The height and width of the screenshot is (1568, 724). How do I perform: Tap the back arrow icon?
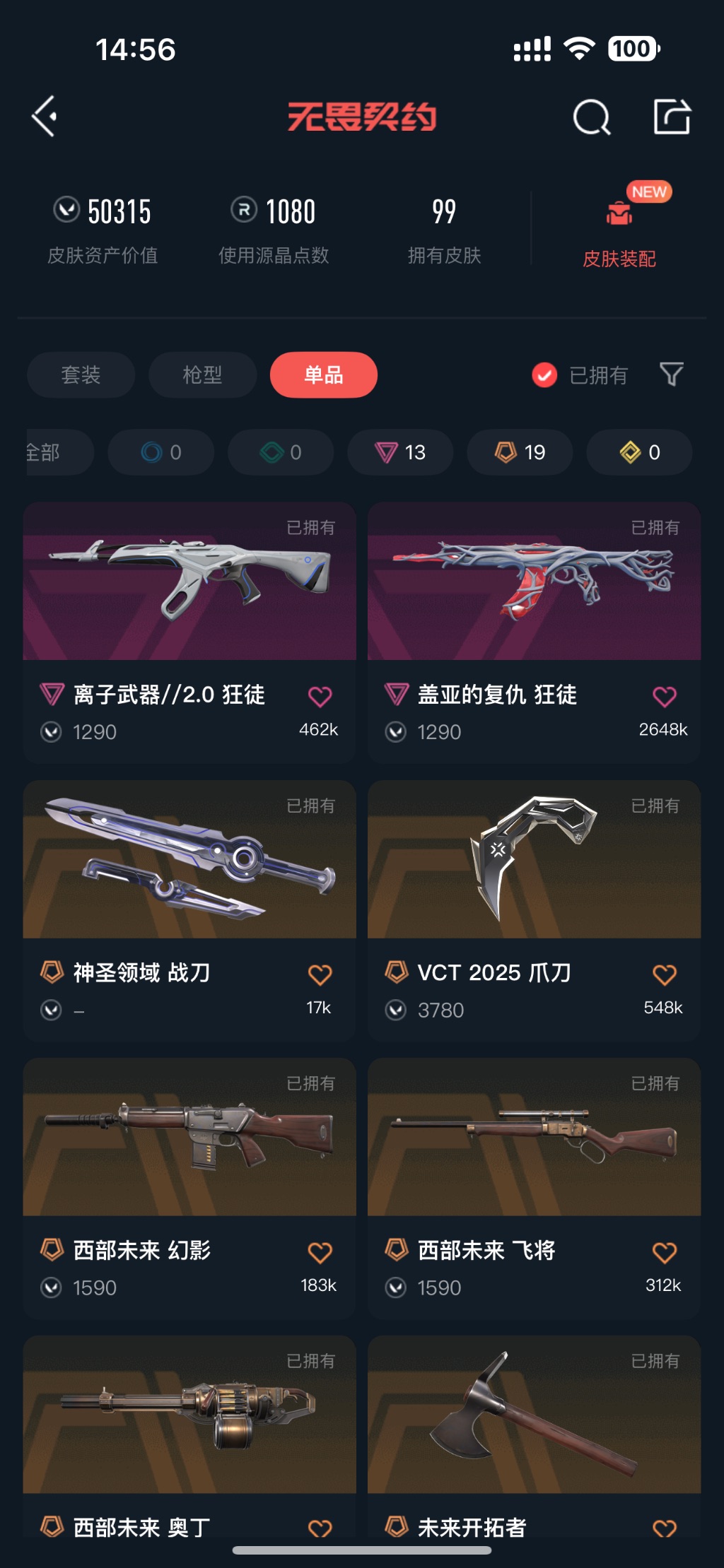[45, 117]
